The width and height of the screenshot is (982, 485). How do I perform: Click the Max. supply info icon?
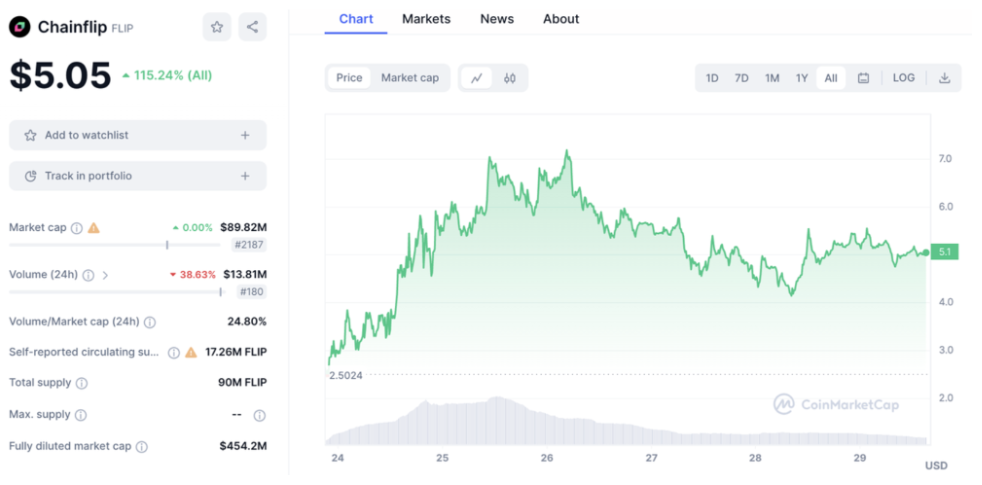click(x=81, y=415)
